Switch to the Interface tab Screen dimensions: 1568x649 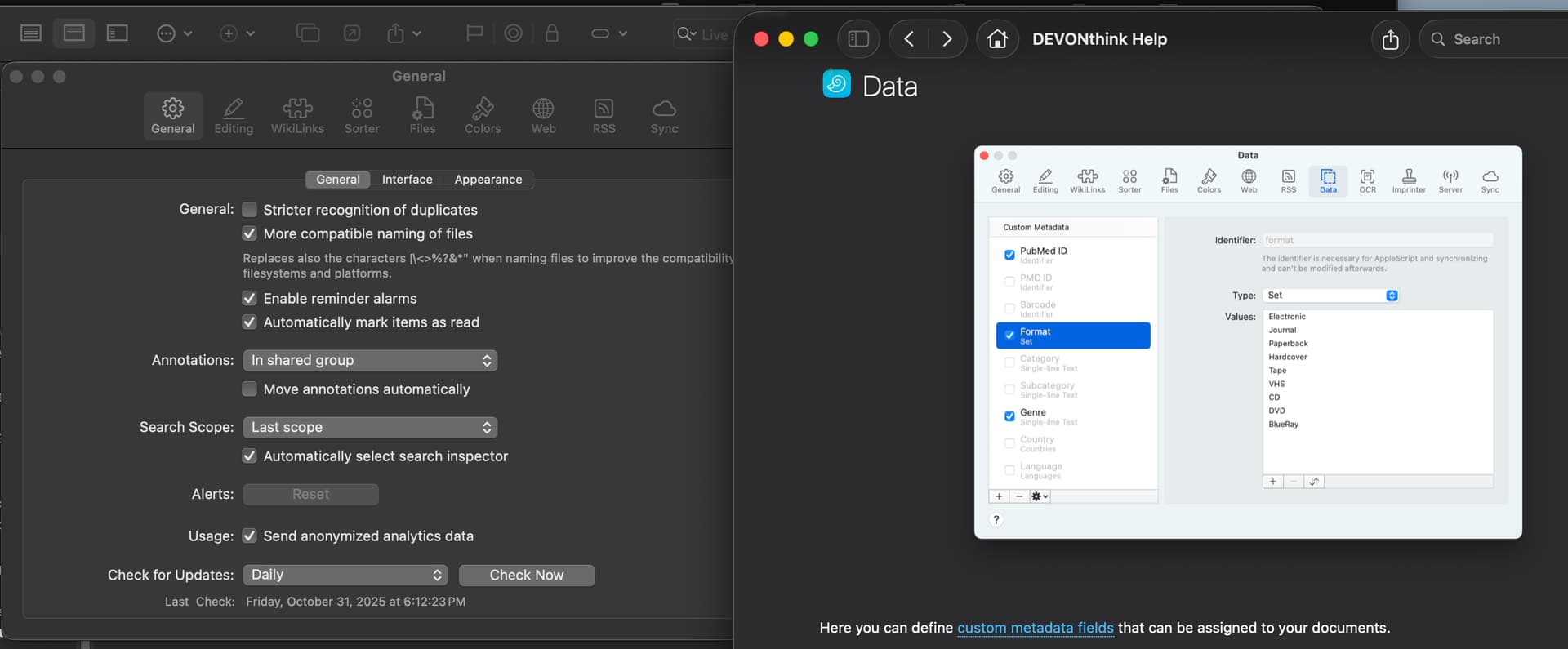[407, 180]
